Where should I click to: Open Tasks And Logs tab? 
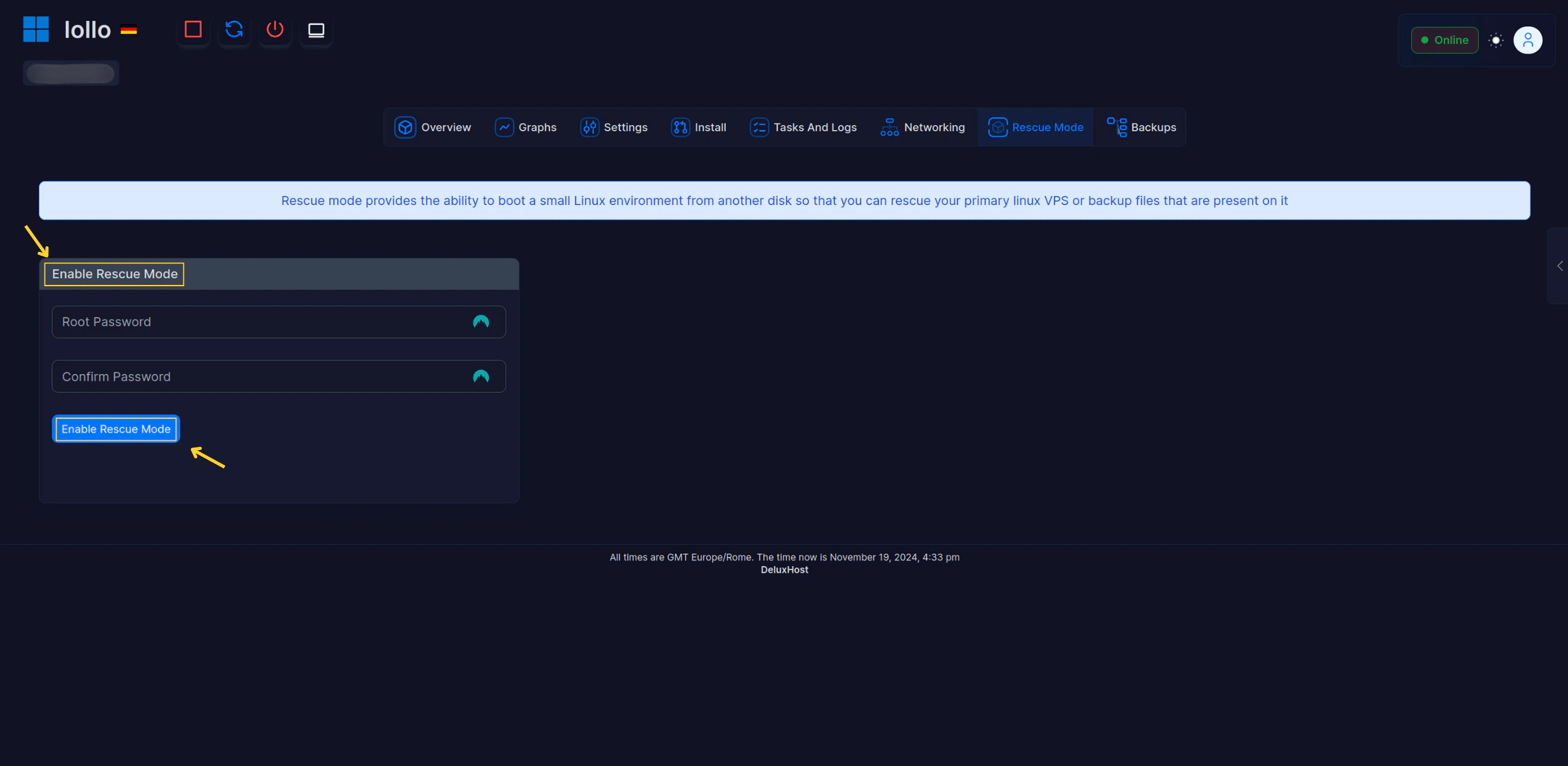click(803, 128)
